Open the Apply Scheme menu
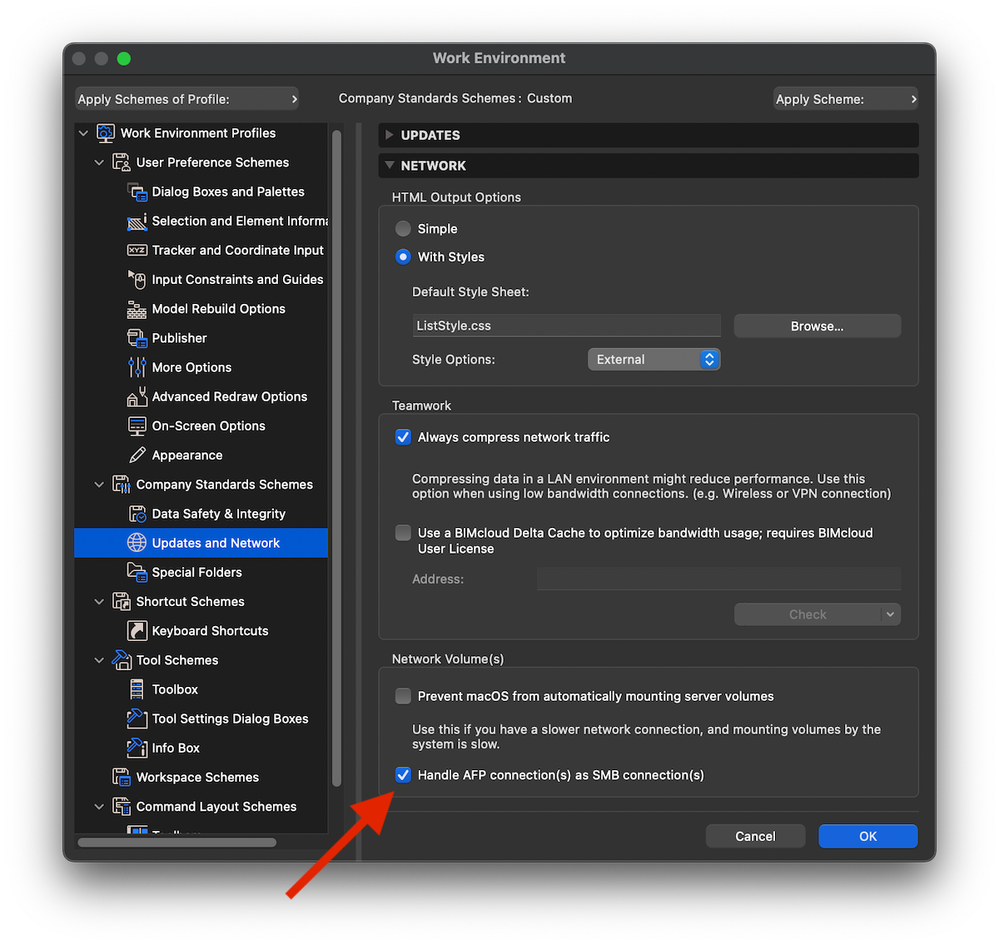Screen dimensions: 999x945 pyautogui.click(x=845, y=99)
